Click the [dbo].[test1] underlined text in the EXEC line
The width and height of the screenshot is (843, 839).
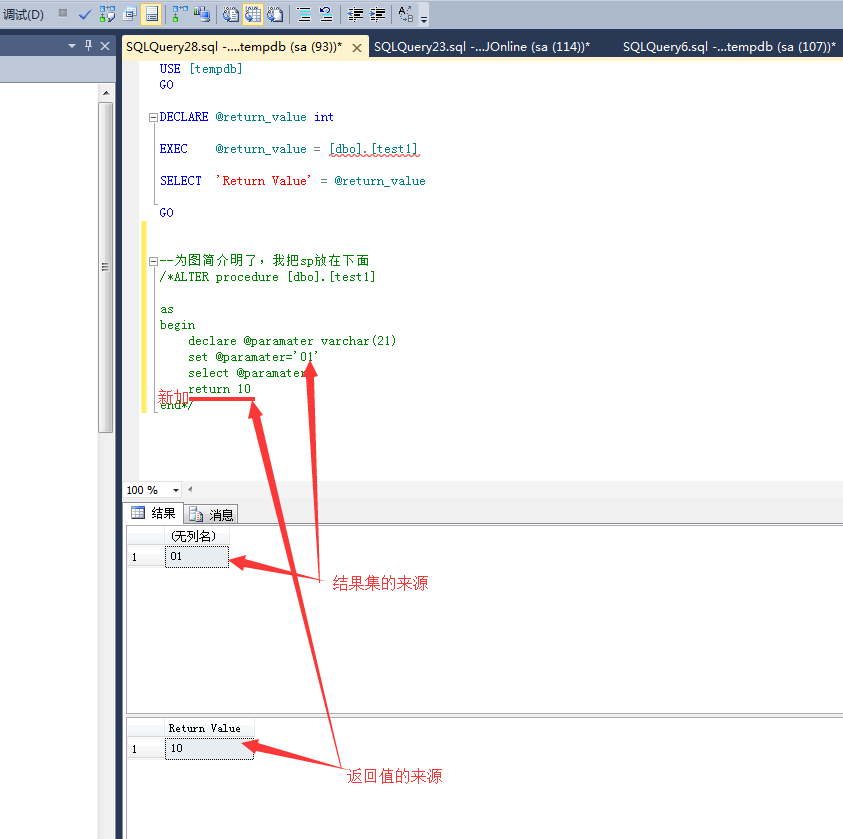point(374,149)
